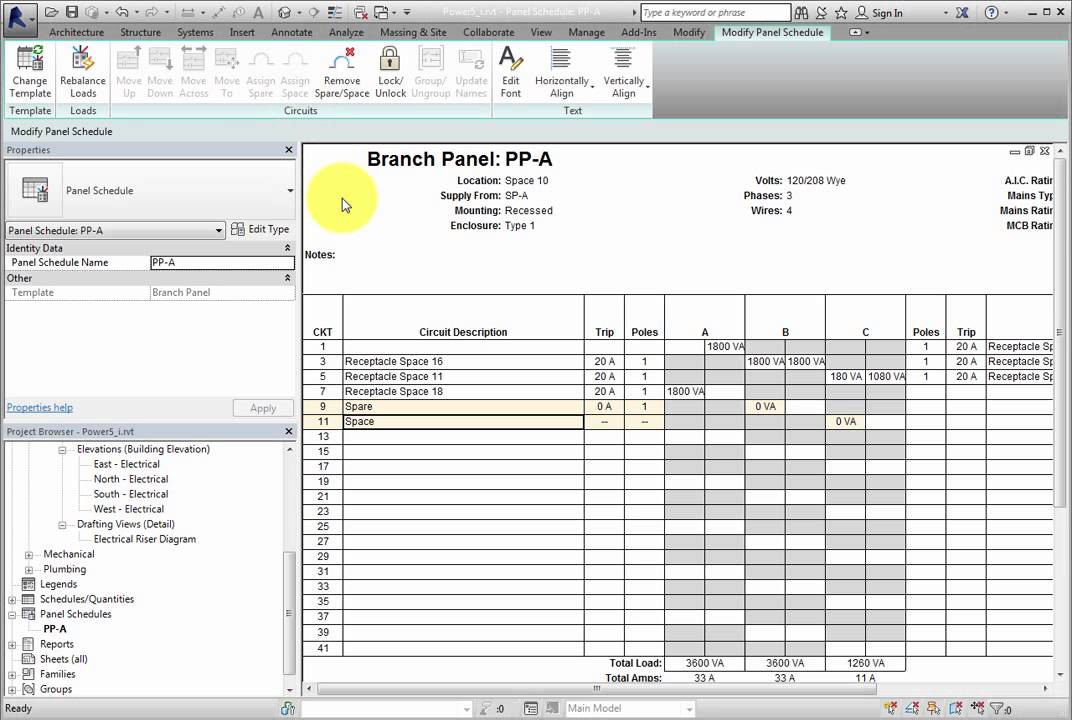
Task: Click the Open folder icon in quick access toolbar
Action: tap(51, 12)
